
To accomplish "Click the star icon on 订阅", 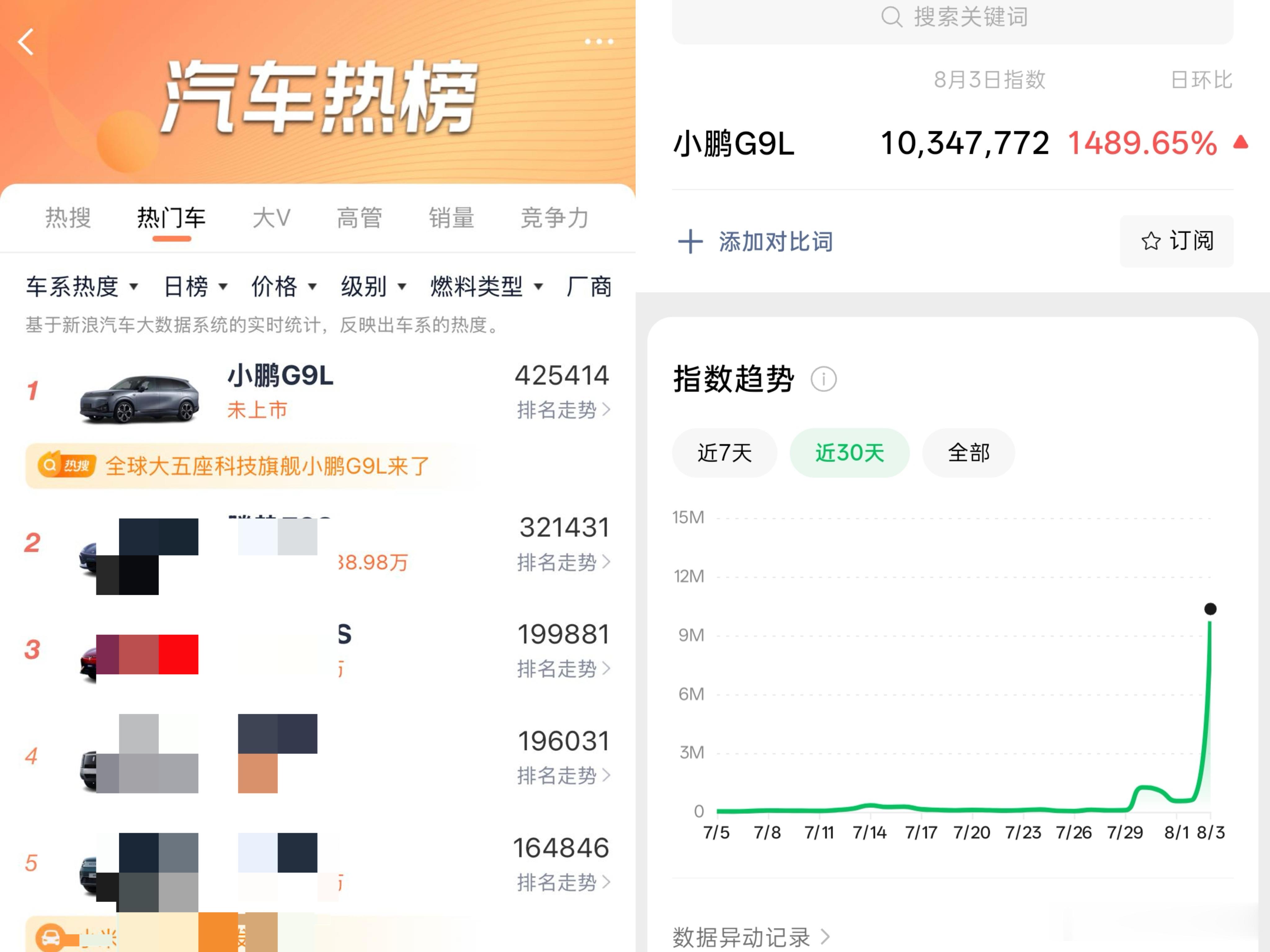I will (1151, 241).
